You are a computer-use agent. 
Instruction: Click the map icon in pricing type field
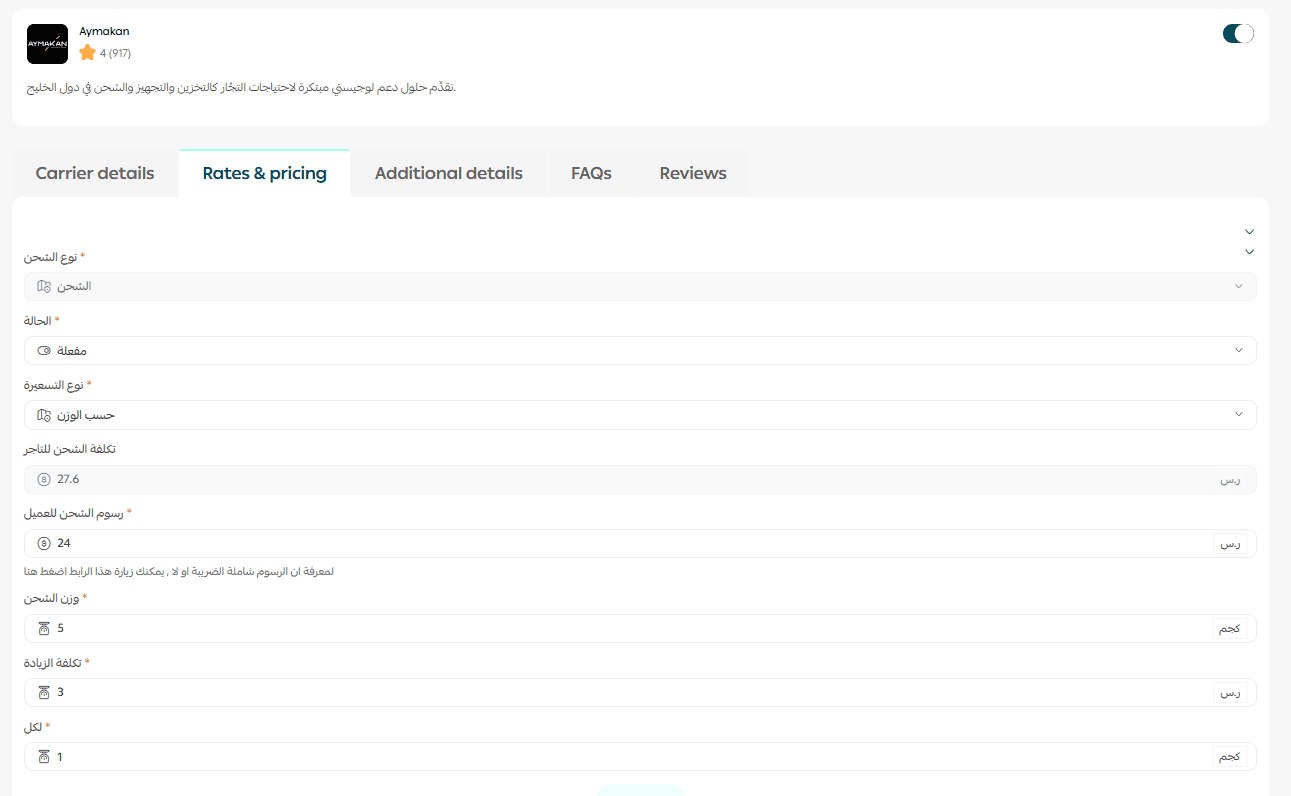coord(43,415)
